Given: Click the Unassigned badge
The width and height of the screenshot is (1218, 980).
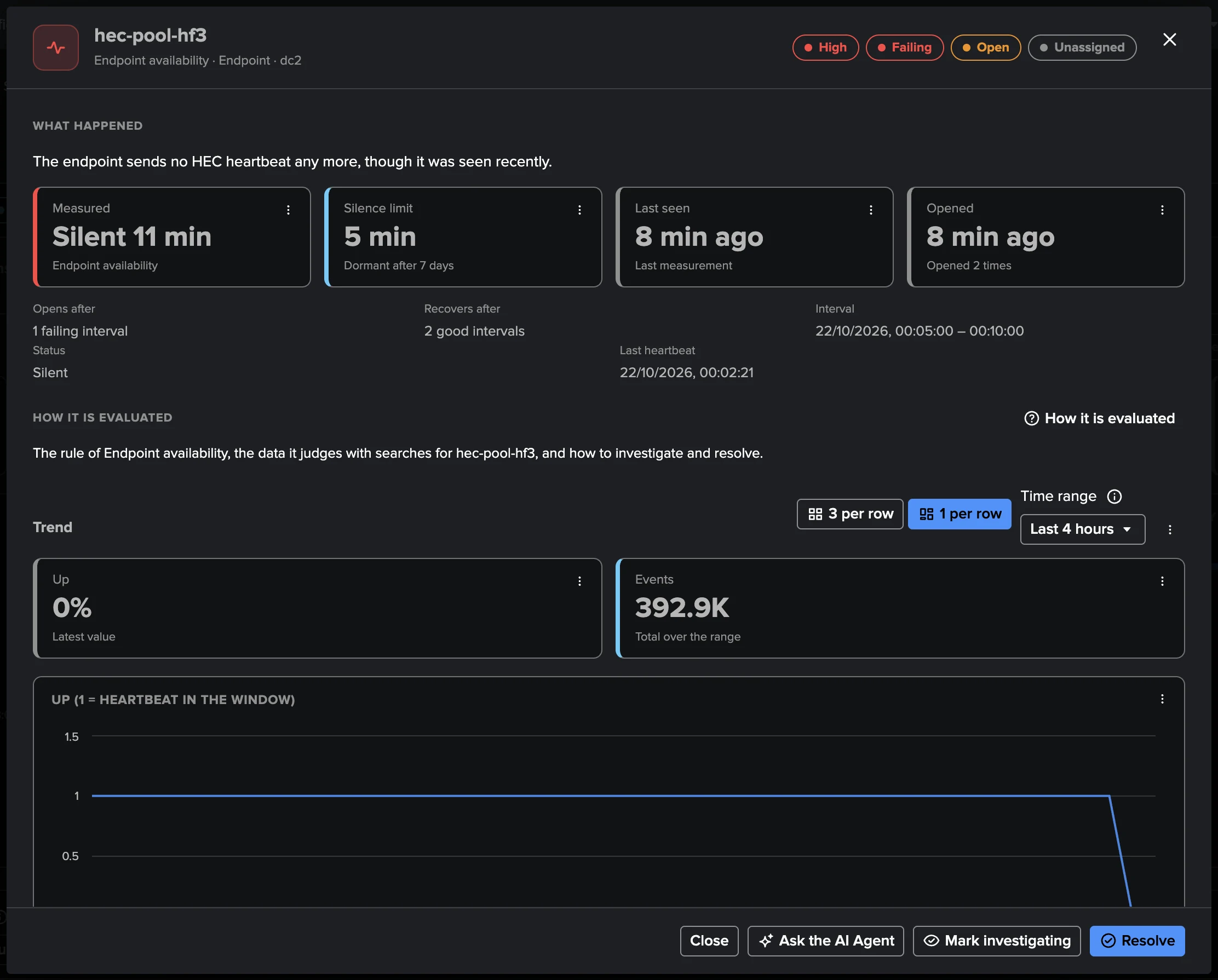Looking at the screenshot, I should [1082, 48].
